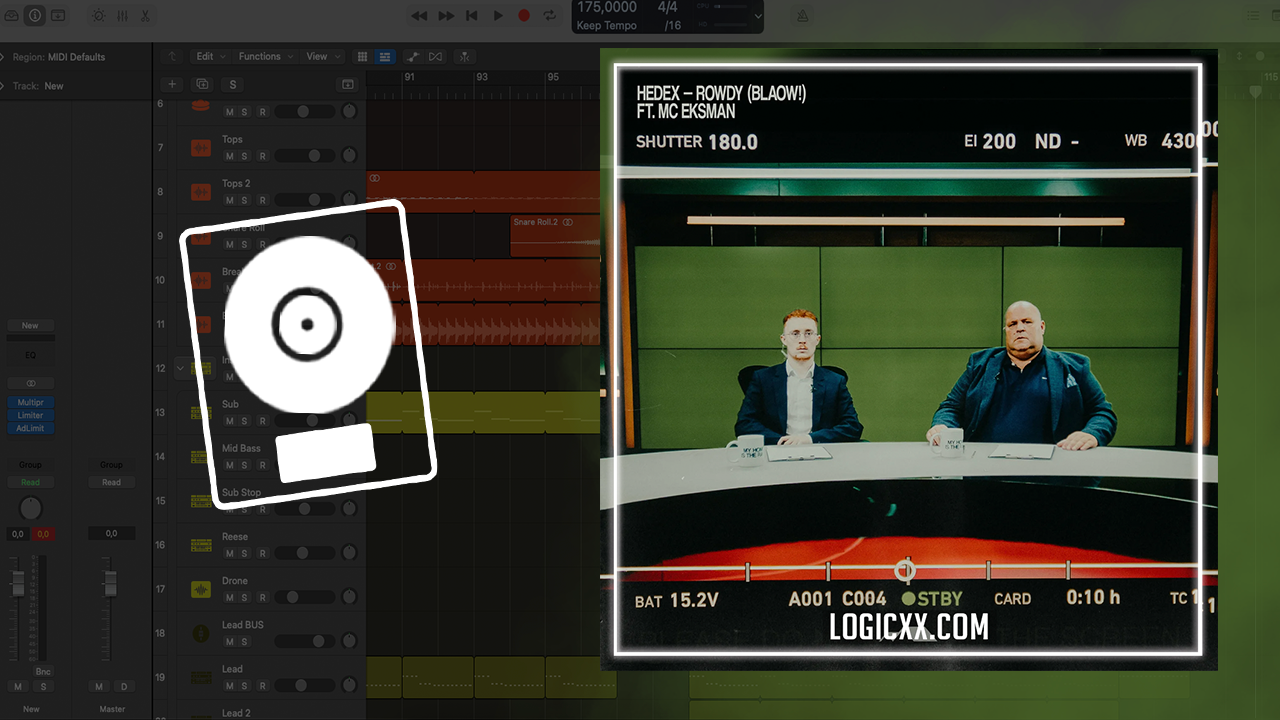Click global Solo S button in track header
This screenshot has width=1280, height=720.
click(x=232, y=85)
